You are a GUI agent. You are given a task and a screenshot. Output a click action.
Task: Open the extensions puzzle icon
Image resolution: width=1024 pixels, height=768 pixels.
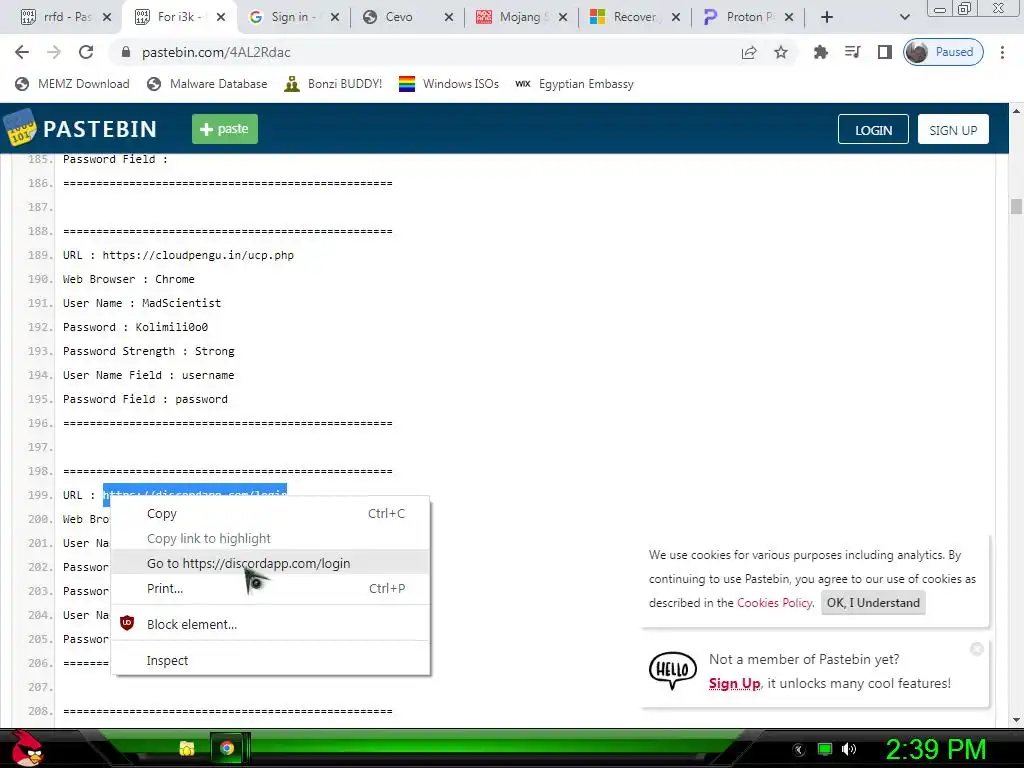820,52
